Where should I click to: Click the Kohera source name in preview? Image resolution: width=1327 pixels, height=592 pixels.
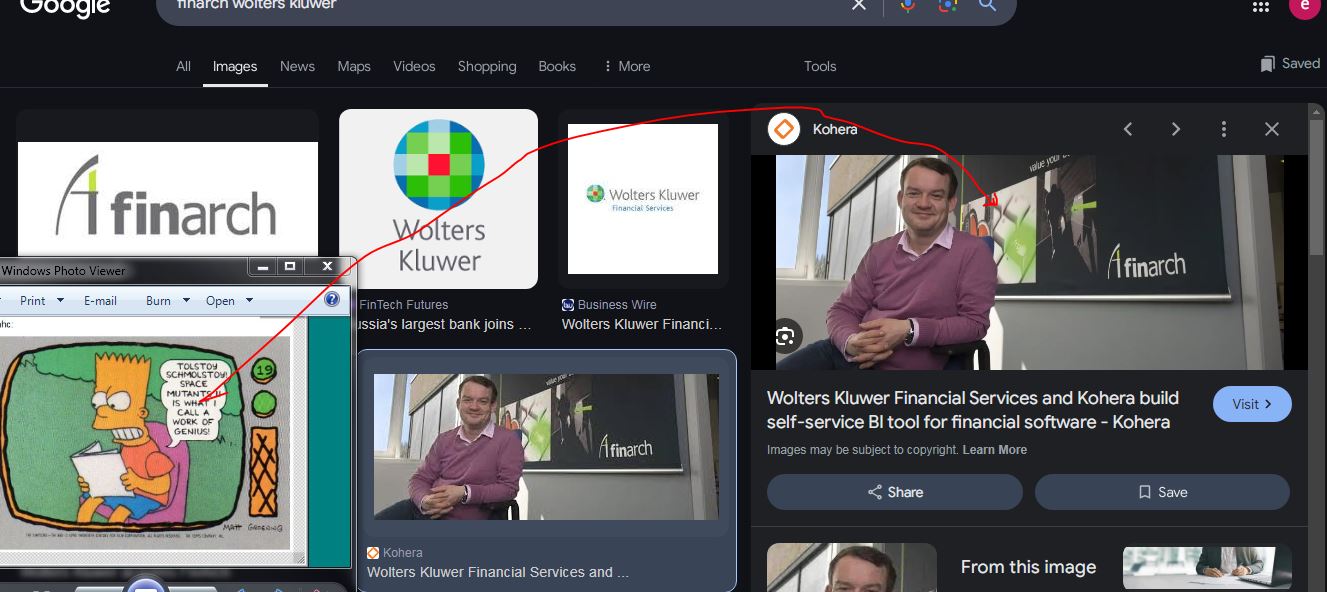pyautogui.click(x=835, y=129)
